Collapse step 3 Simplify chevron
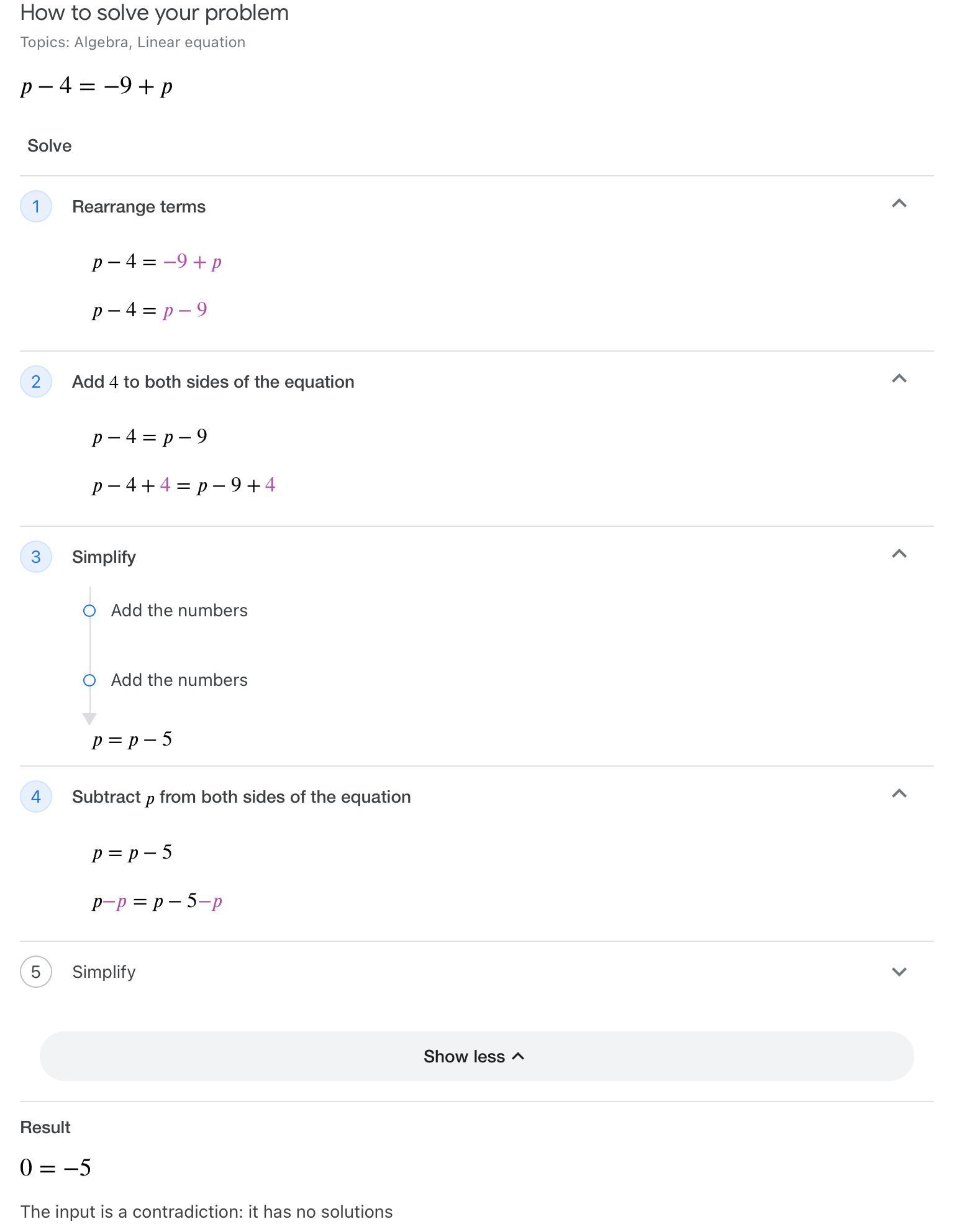 (899, 554)
